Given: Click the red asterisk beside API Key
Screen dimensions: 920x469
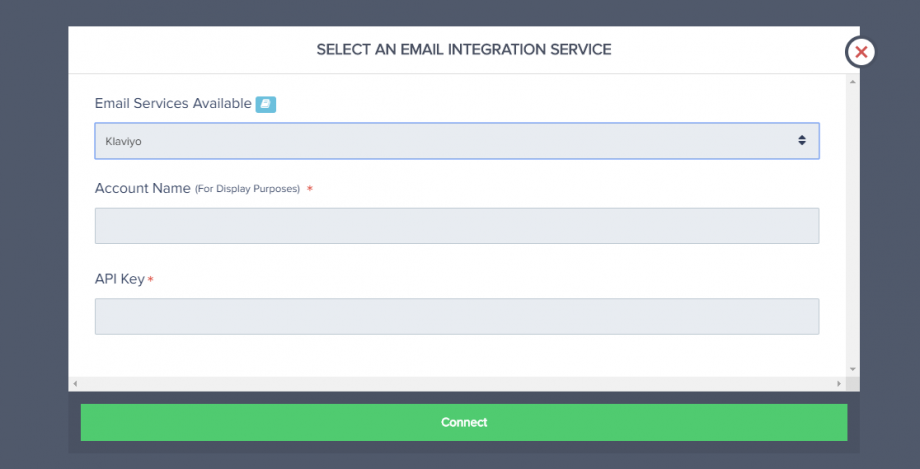Looking at the screenshot, I should point(150,280).
